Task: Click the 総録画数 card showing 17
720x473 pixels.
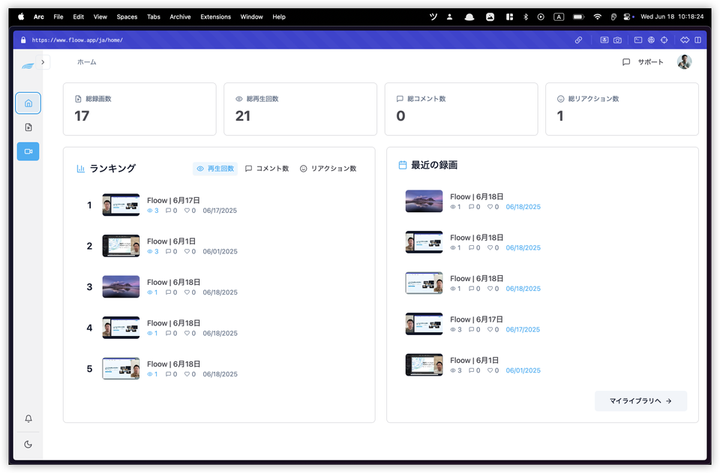Action: 140,109
